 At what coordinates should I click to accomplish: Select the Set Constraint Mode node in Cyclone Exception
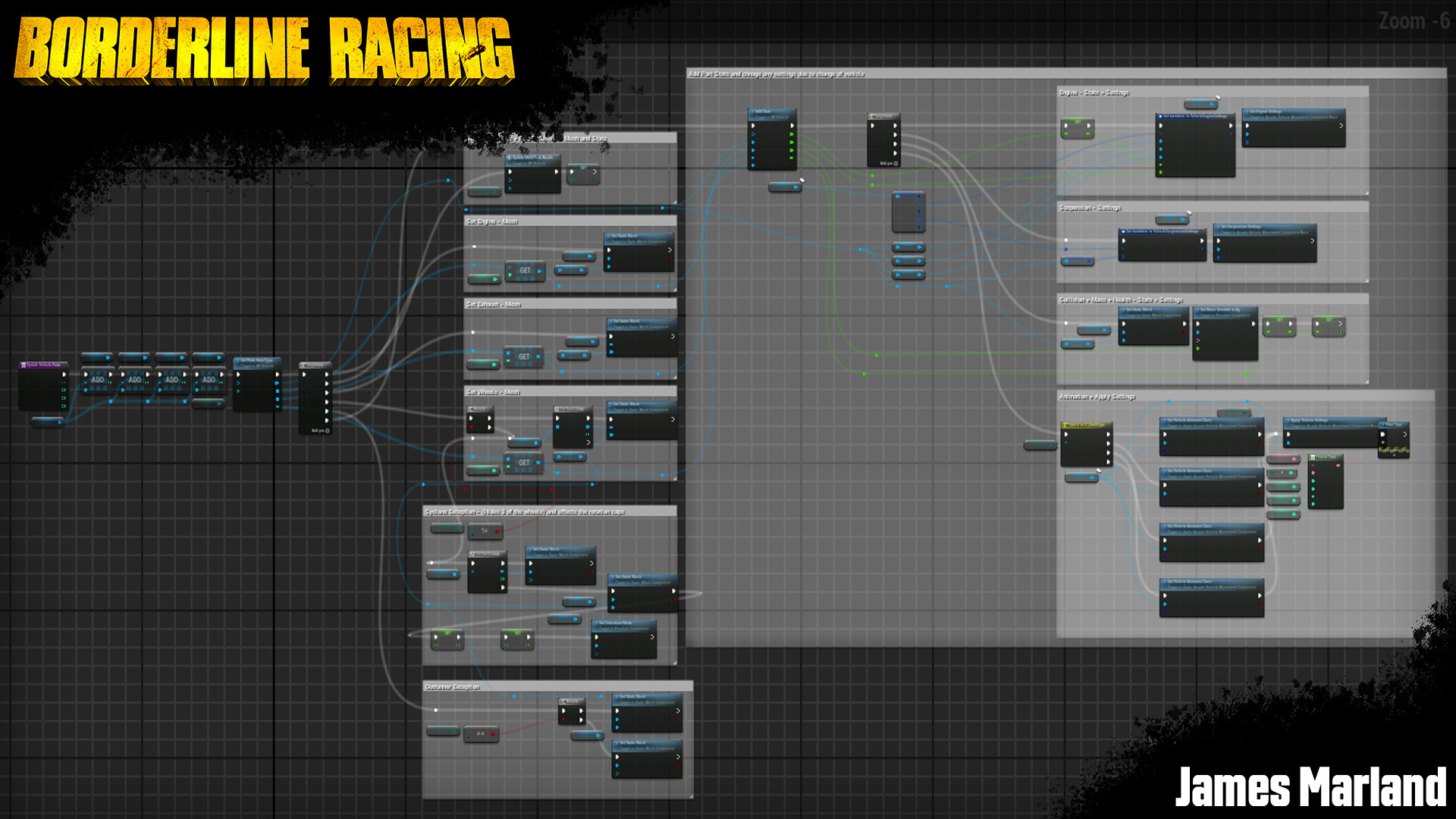624,639
